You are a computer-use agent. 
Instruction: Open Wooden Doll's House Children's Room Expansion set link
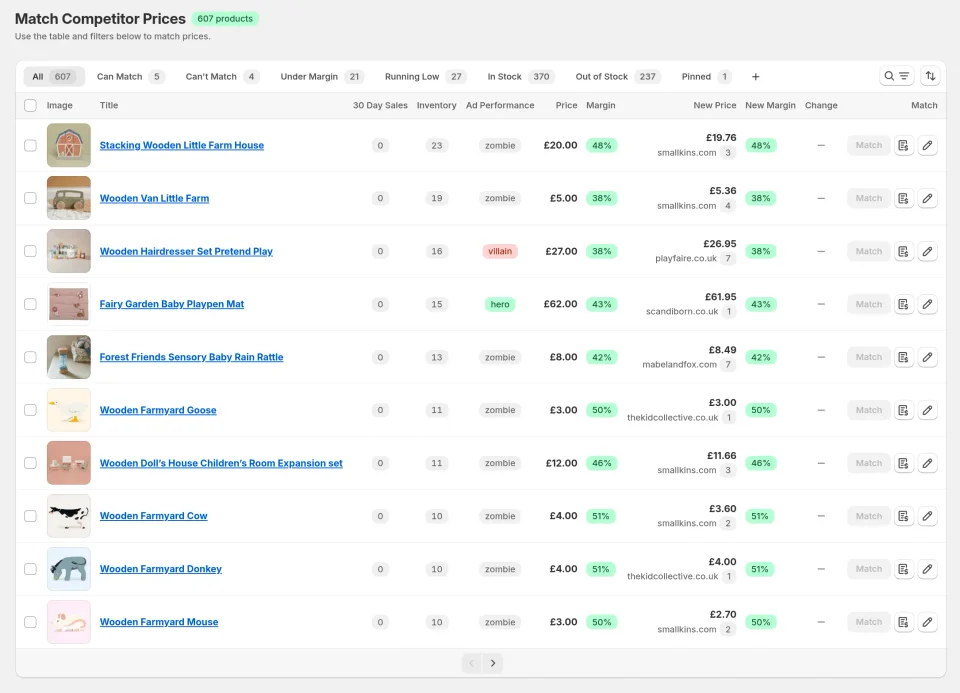pyautogui.click(x=221, y=463)
